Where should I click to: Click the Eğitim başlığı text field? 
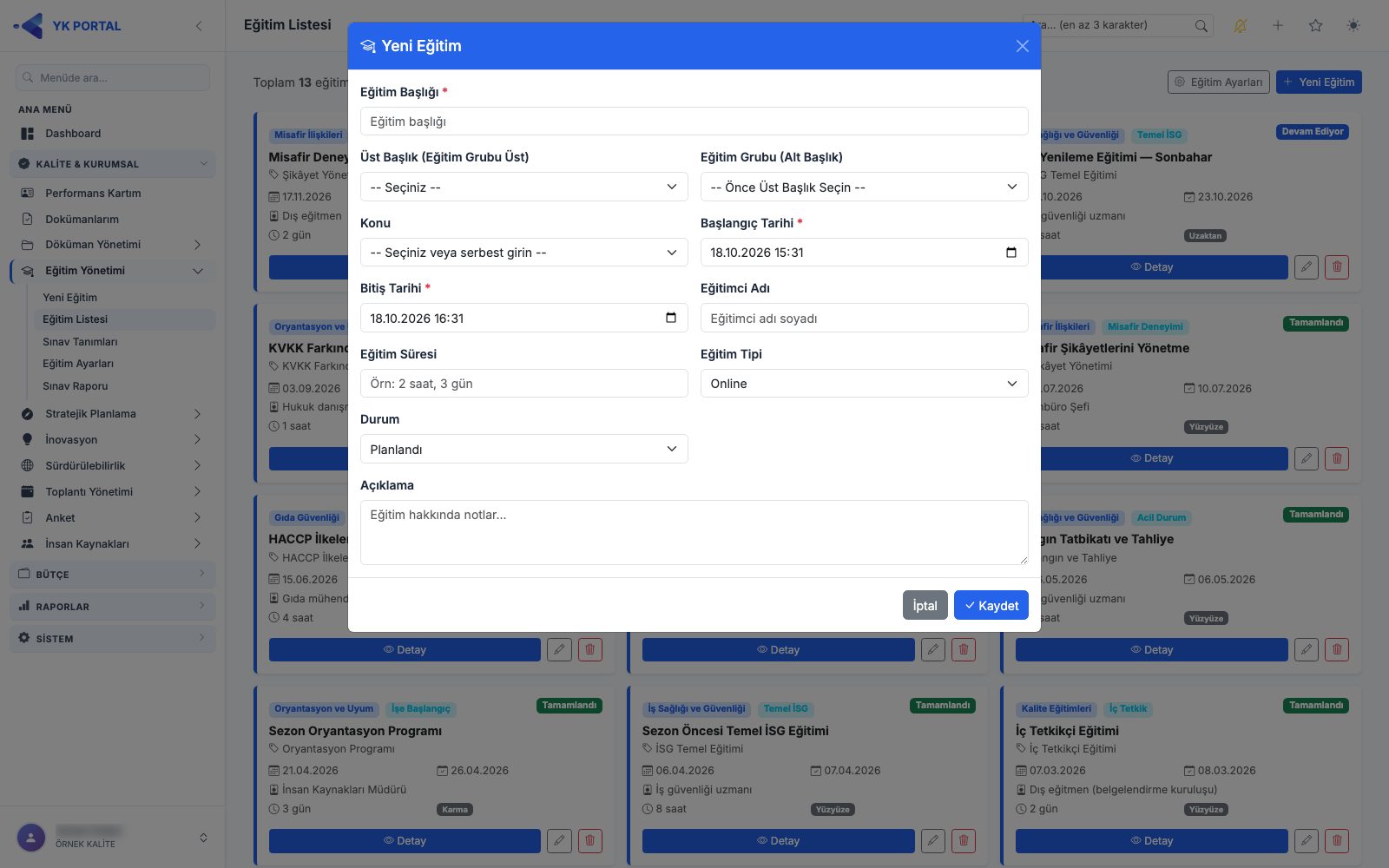click(694, 122)
